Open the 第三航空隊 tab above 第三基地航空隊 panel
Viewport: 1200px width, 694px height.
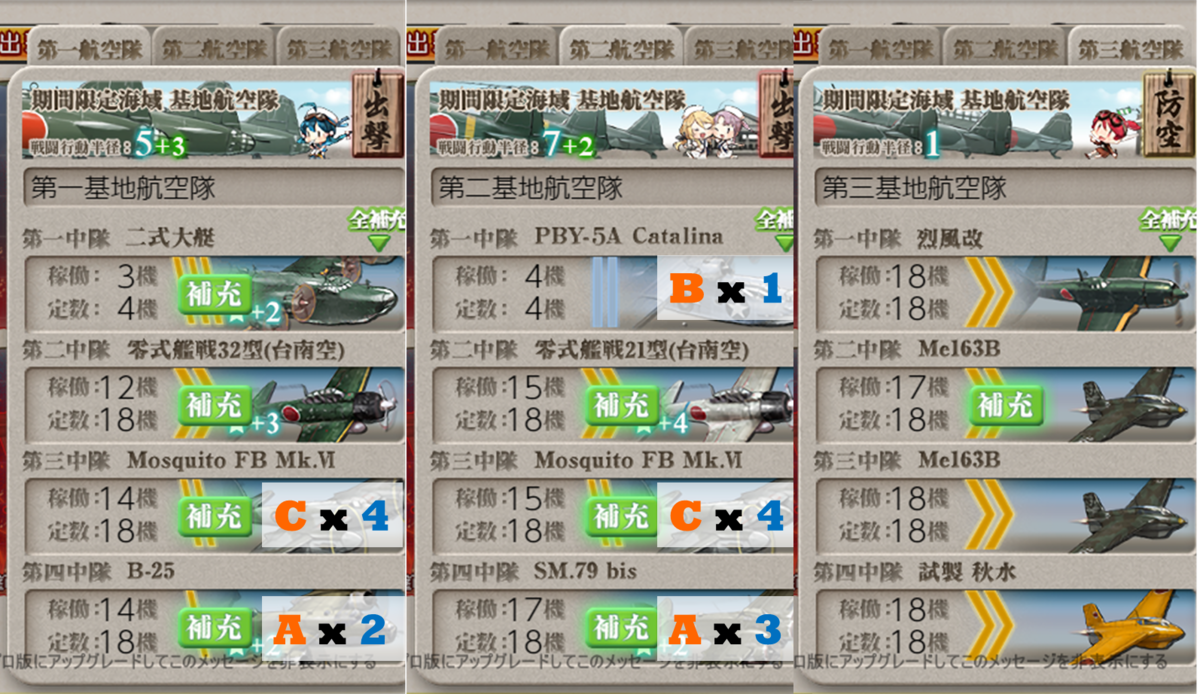click(1130, 48)
